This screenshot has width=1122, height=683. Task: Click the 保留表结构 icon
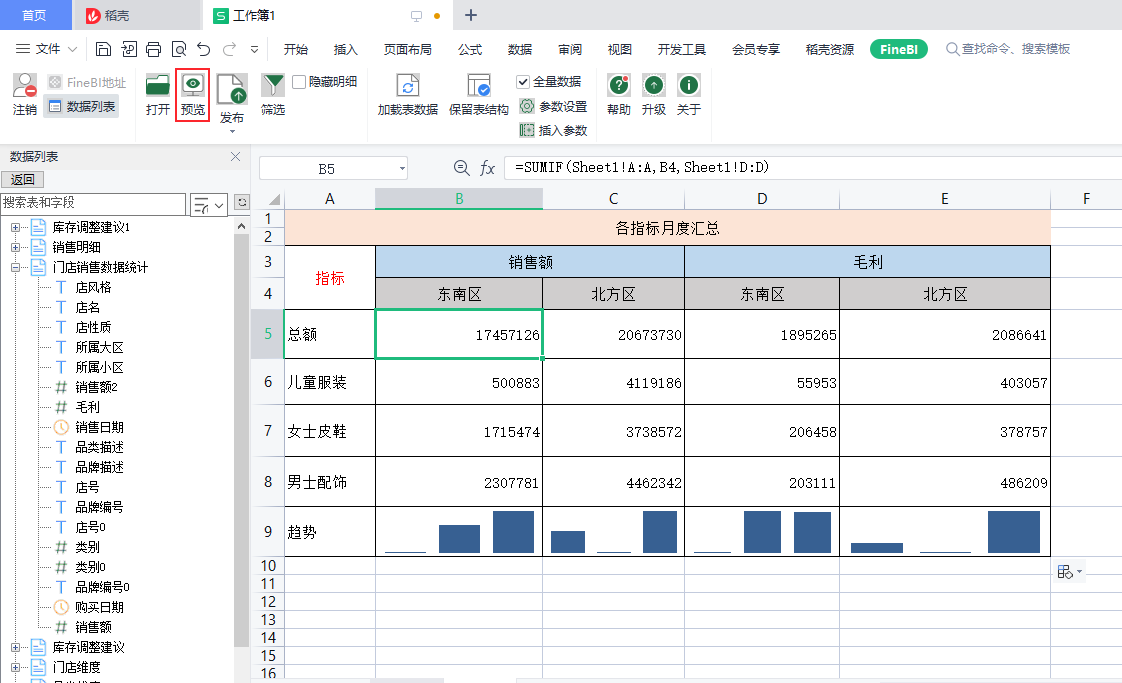point(479,85)
